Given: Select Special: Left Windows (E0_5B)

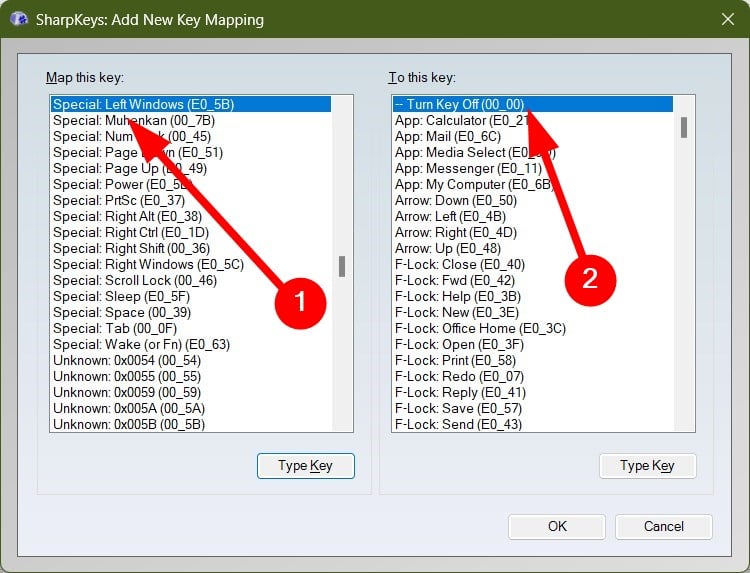Looking at the screenshot, I should pyautogui.click(x=191, y=104).
